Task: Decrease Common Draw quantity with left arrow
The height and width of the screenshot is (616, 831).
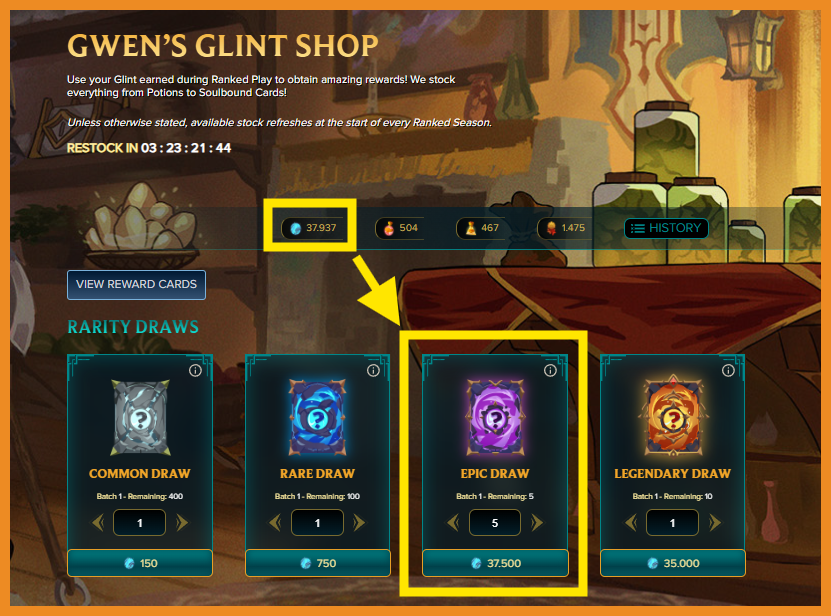Action: (x=98, y=523)
